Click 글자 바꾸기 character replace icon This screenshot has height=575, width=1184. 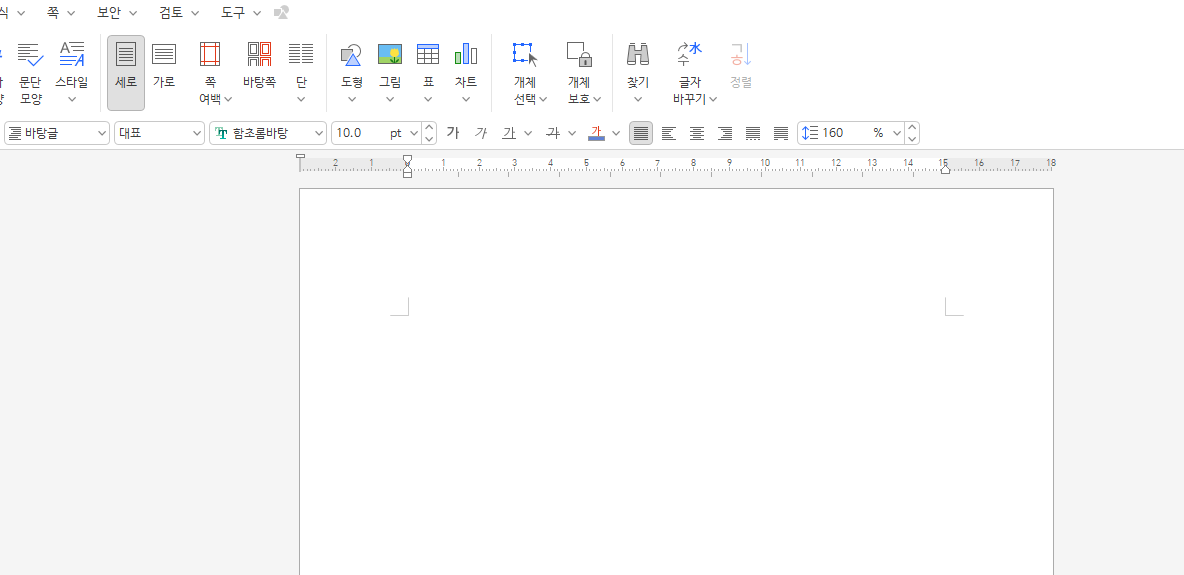689,54
